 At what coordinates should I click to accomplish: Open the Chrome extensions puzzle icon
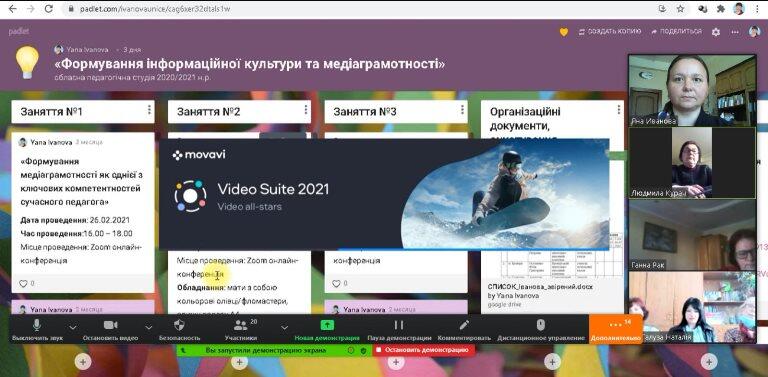[720, 9]
